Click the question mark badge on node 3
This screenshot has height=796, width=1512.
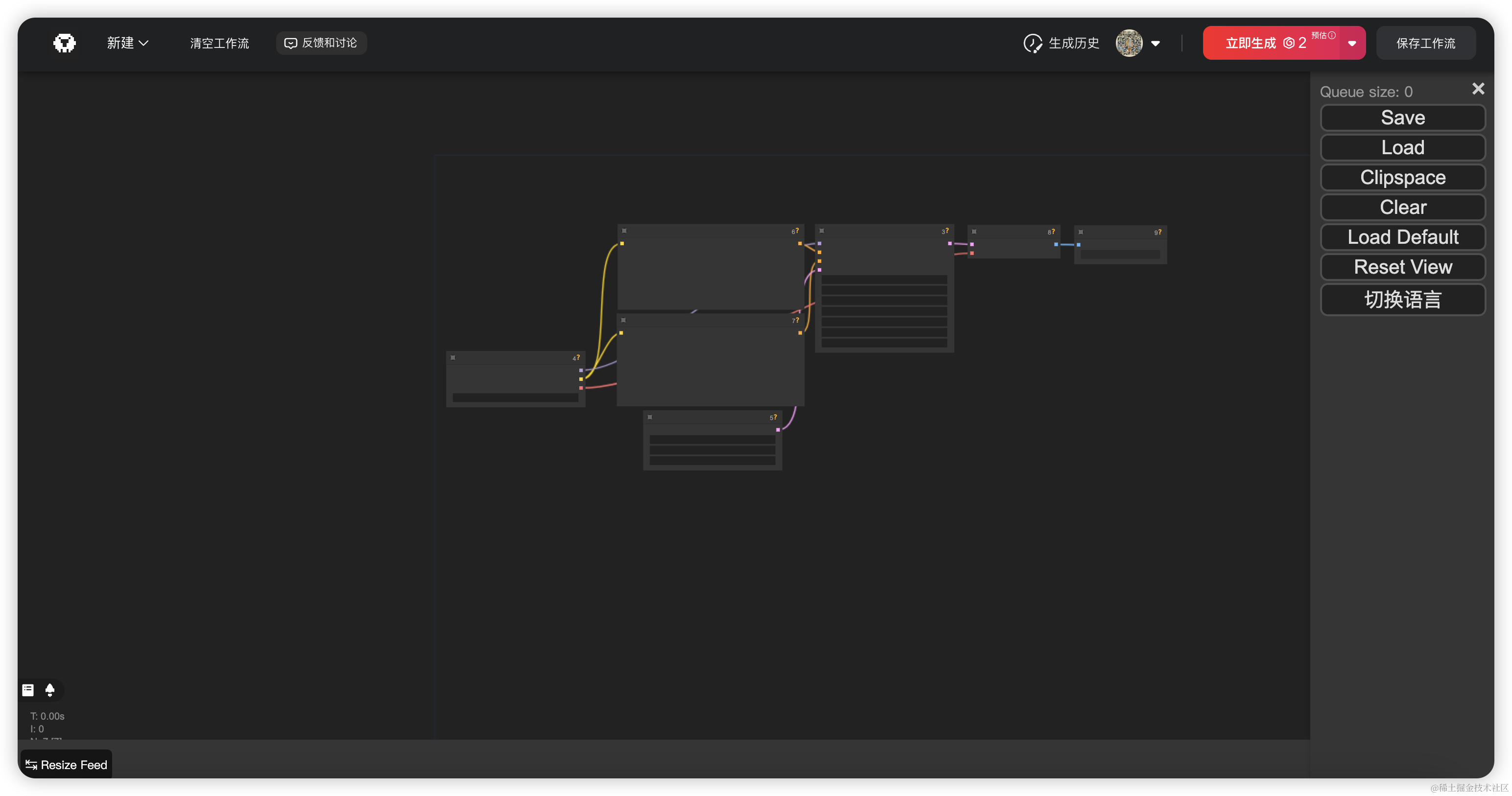[947, 231]
